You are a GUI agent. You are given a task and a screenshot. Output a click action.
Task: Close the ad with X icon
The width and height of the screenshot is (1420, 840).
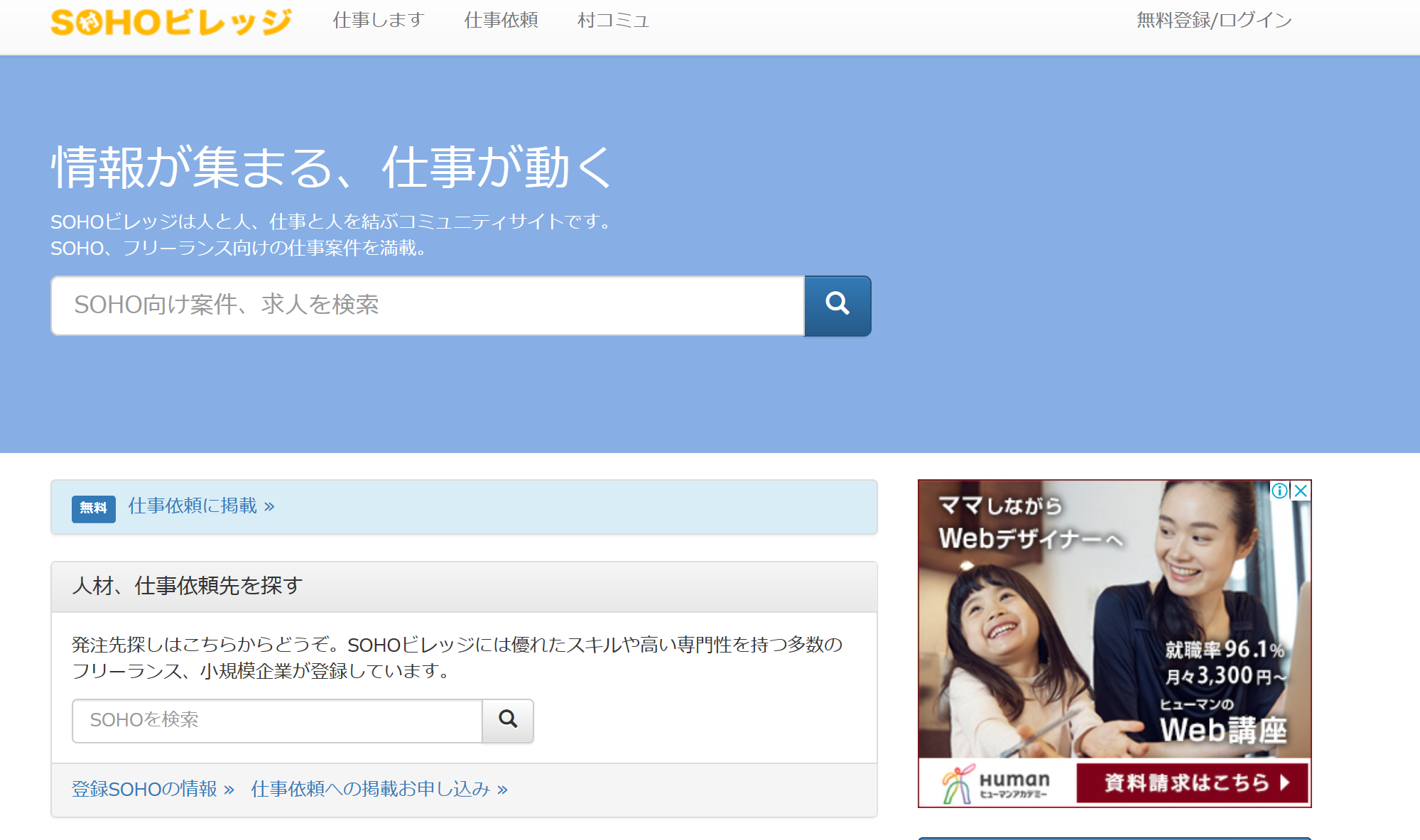(x=1301, y=491)
